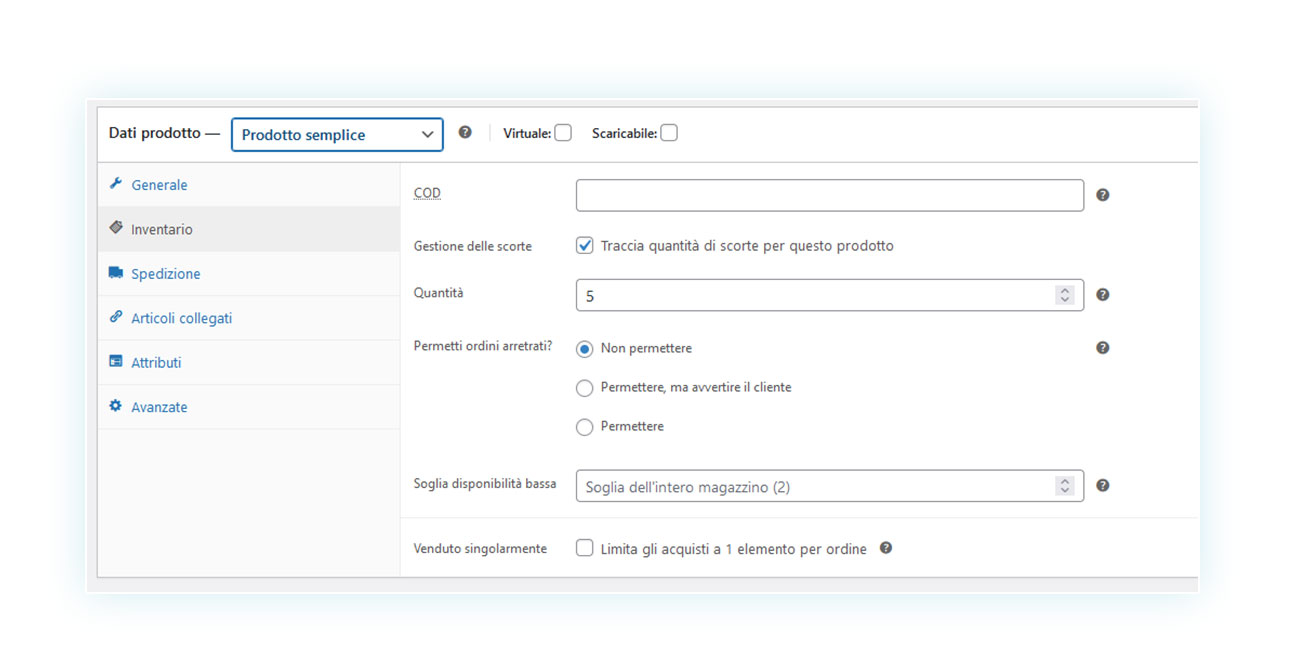Show help tooltip for the Quantità field

point(1103,295)
